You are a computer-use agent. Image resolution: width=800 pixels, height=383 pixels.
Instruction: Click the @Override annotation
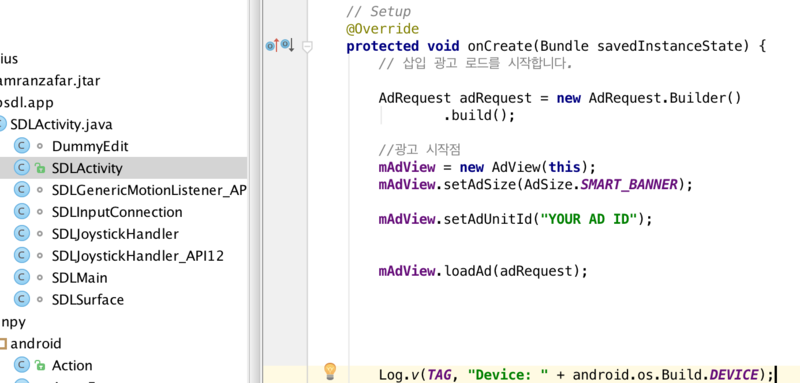point(383,29)
